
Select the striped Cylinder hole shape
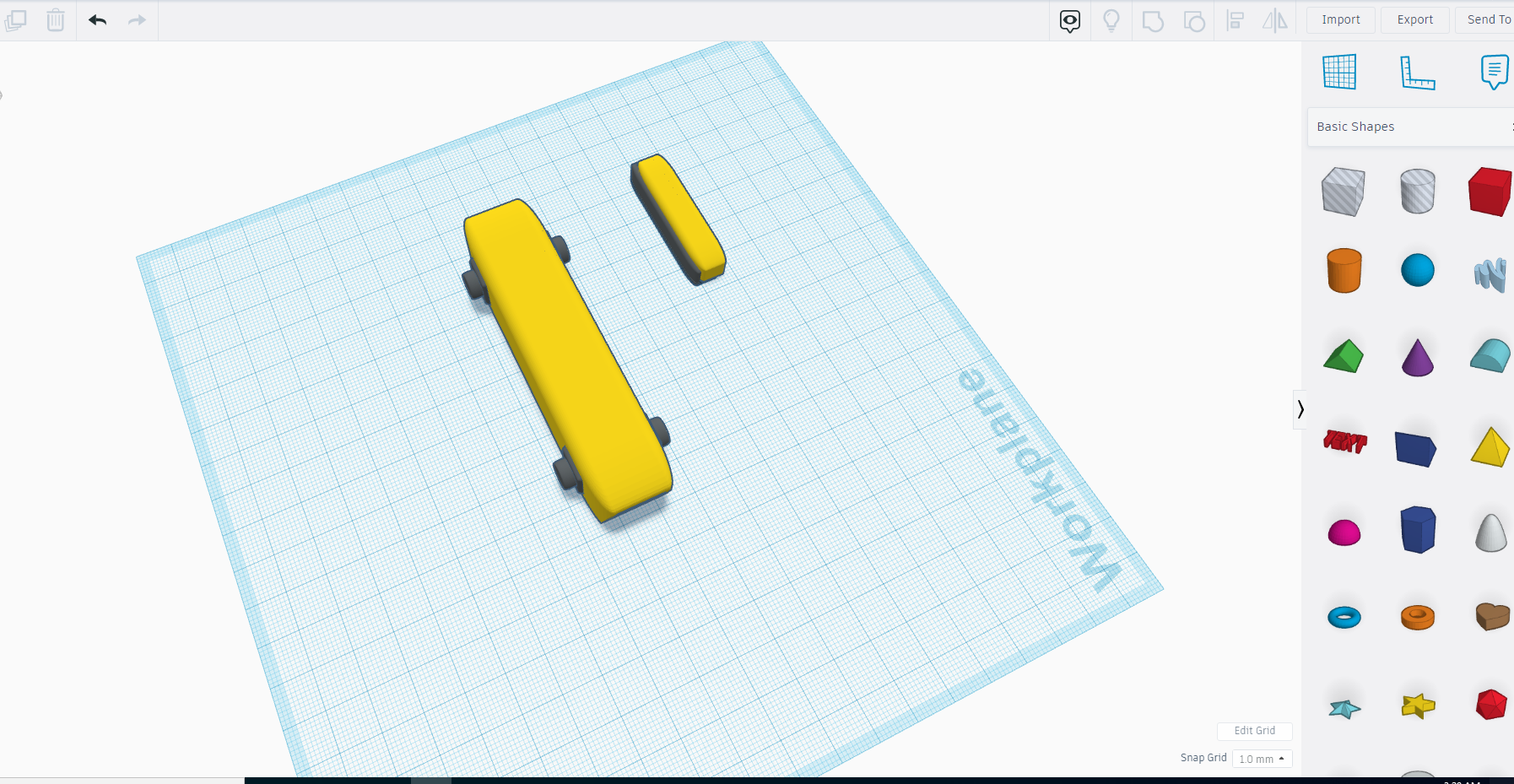pos(1418,191)
